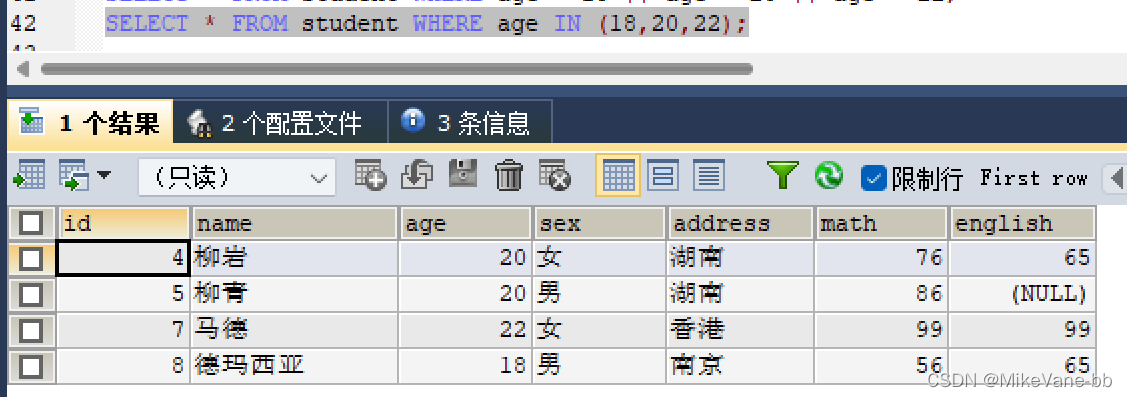Click the green filter funnel icon

click(783, 175)
